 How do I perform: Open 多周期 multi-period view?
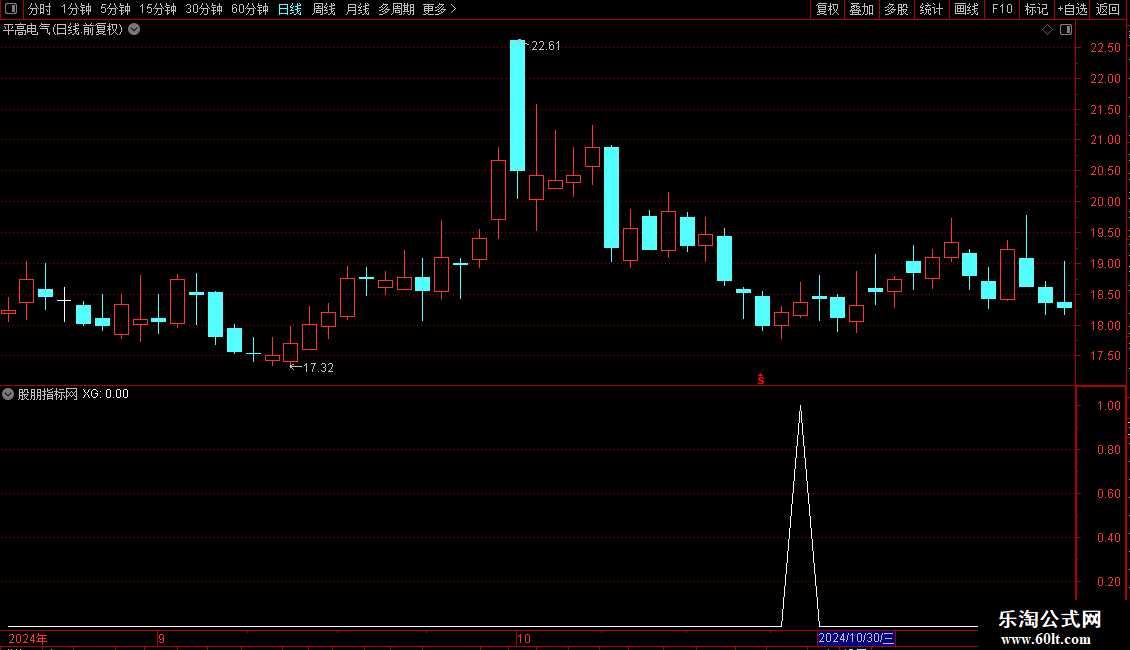click(x=396, y=9)
